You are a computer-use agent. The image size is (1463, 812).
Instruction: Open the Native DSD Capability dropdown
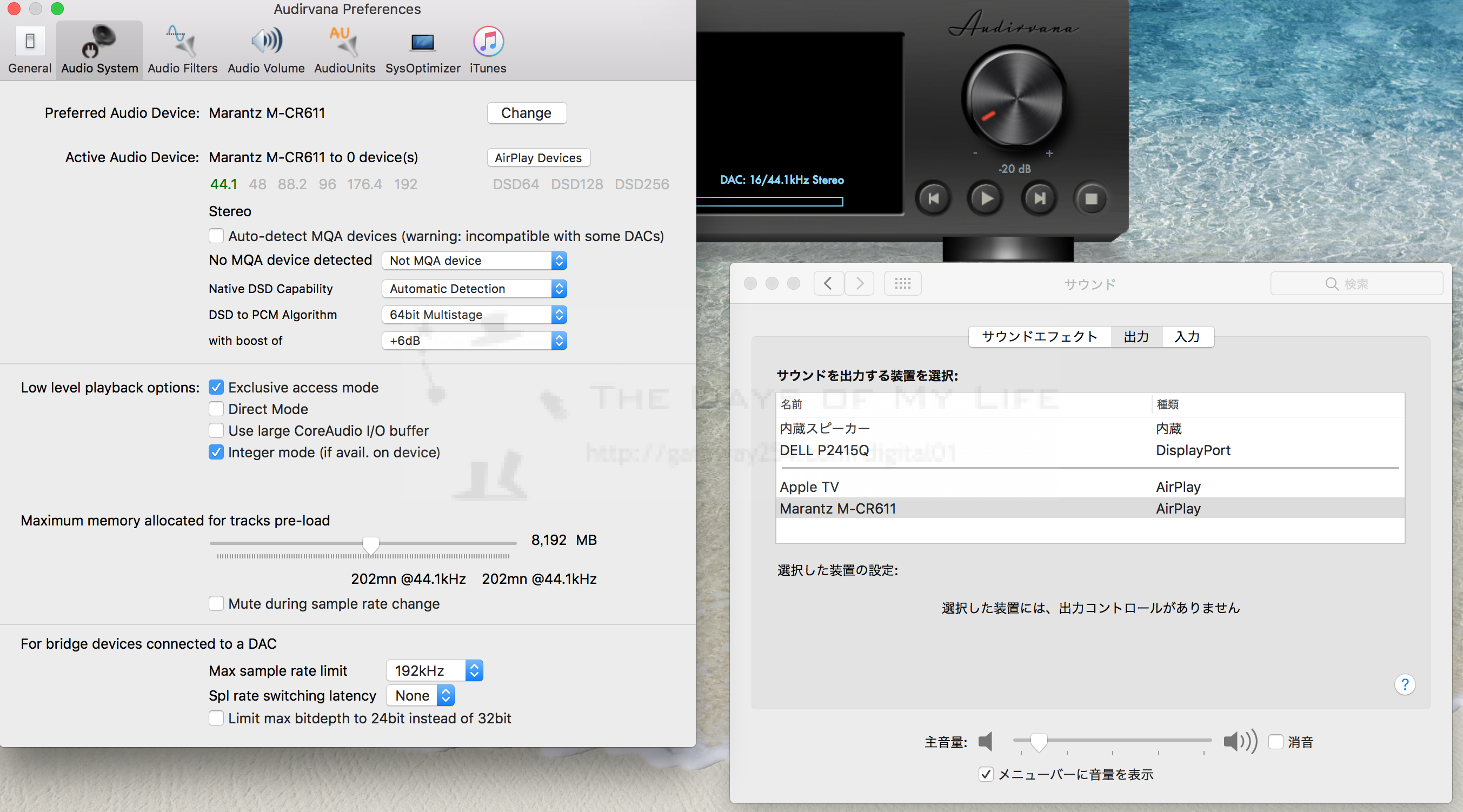[x=474, y=289]
